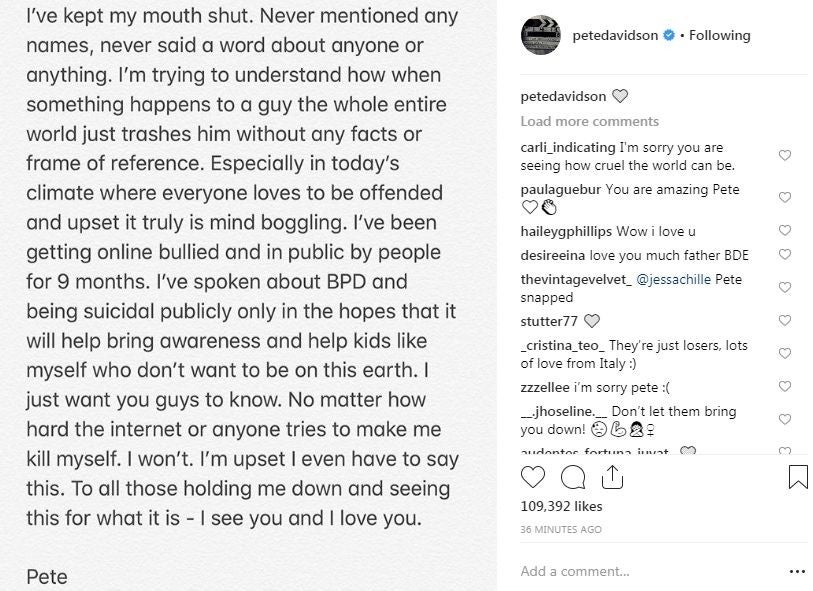Like zzzellee's comment heart
Screen dimensions: 813x591
pyautogui.click(x=785, y=387)
